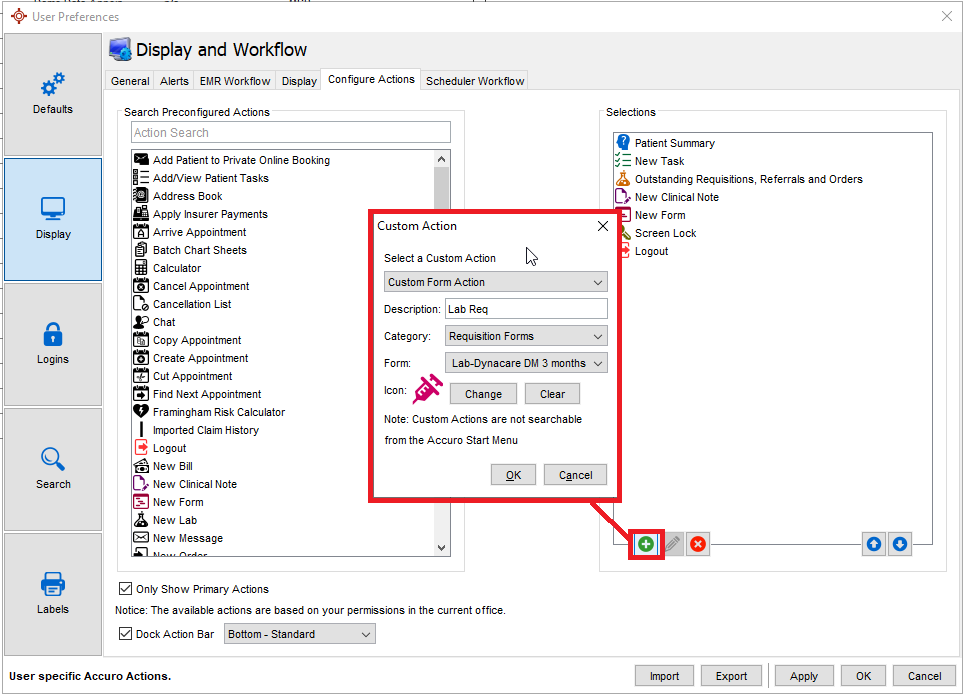Toggle Only Show Primary Actions checkbox
965x697 pixels.
(126, 589)
